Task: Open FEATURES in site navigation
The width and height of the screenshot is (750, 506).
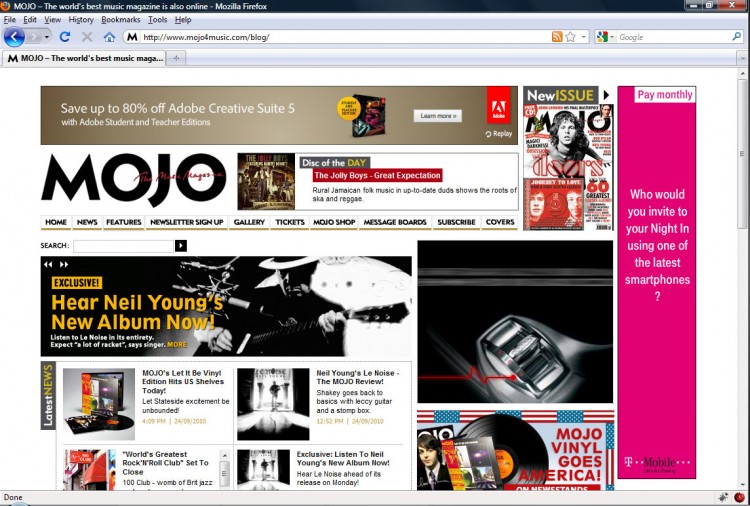Action: click(123, 222)
